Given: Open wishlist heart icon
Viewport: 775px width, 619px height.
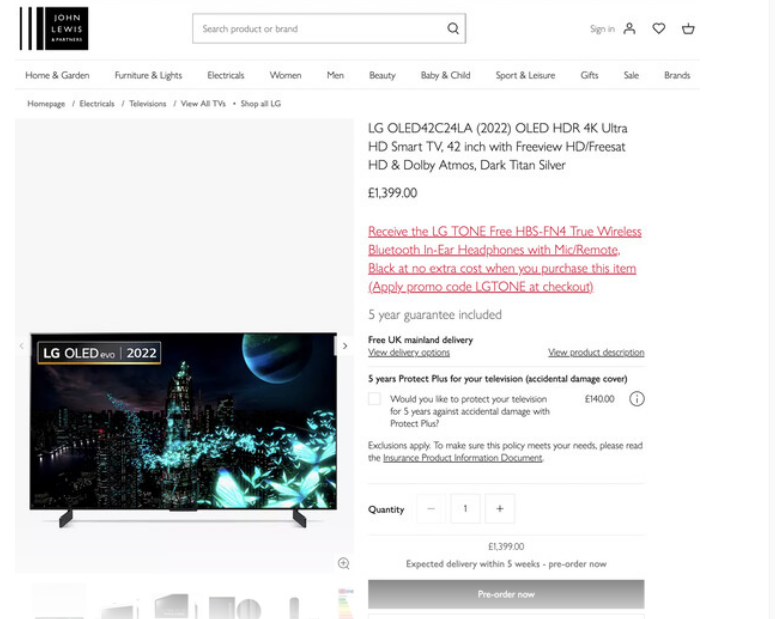Looking at the screenshot, I should [x=658, y=29].
